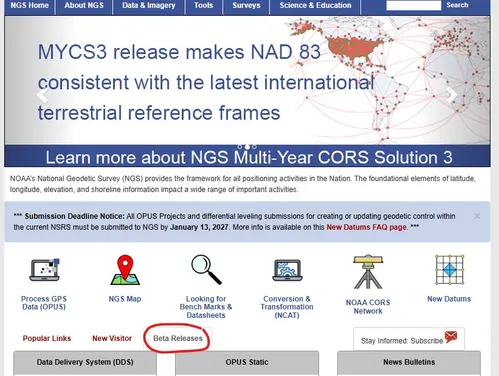Viewport: 499px width, 376px height.
Task: Click the New Datums text link
Action: coord(449,299)
